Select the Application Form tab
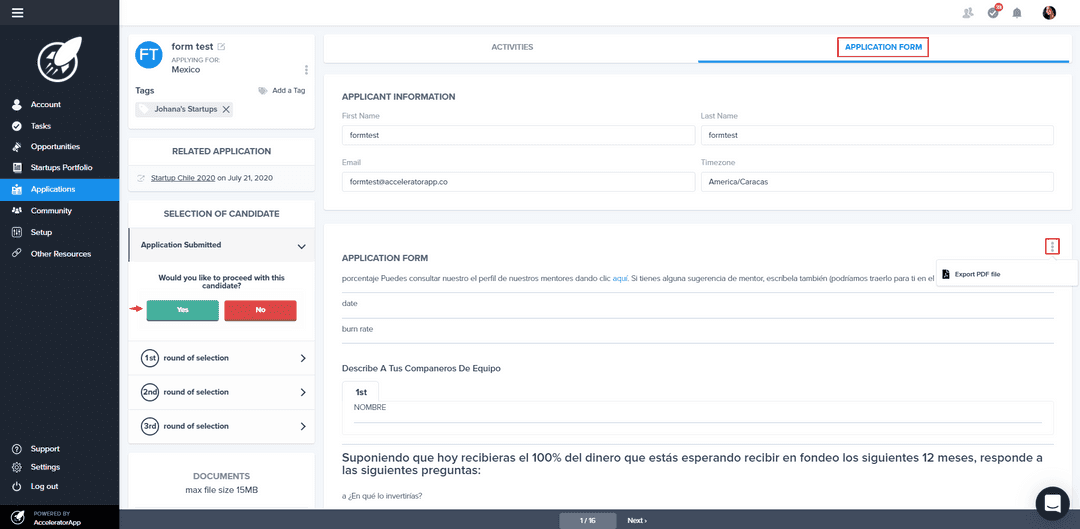1080x529 pixels. [883, 48]
